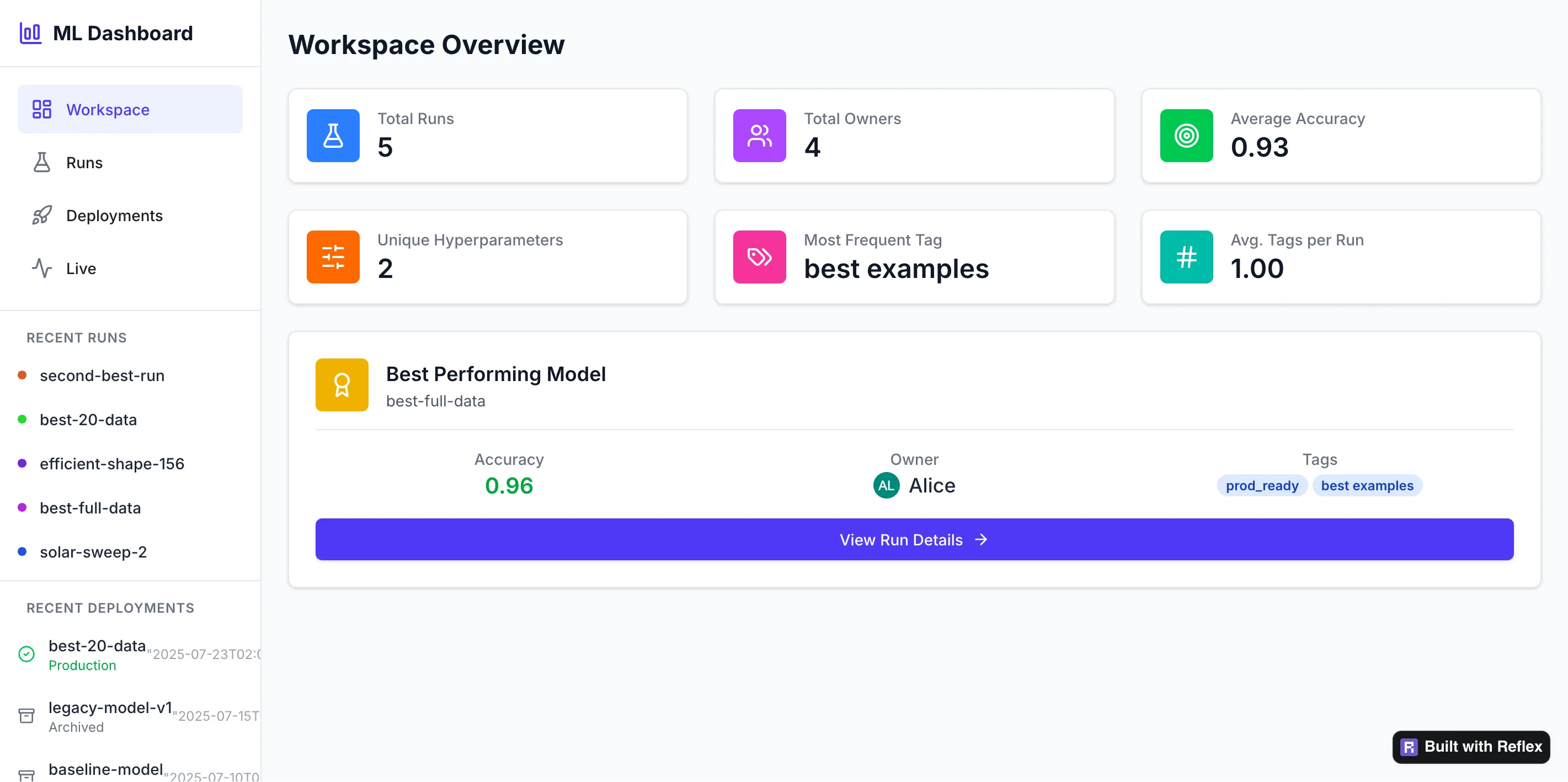The height and width of the screenshot is (782, 1568).
Task: Click the purple users icon on Total Owners
Action: tap(759, 135)
